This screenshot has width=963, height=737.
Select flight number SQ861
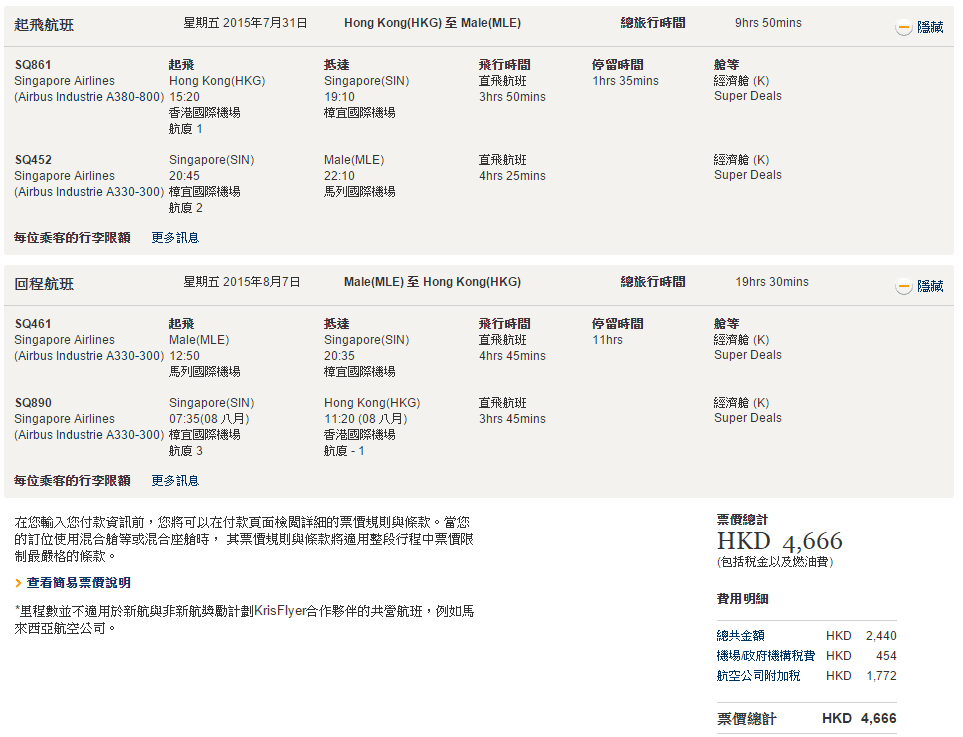click(33, 65)
